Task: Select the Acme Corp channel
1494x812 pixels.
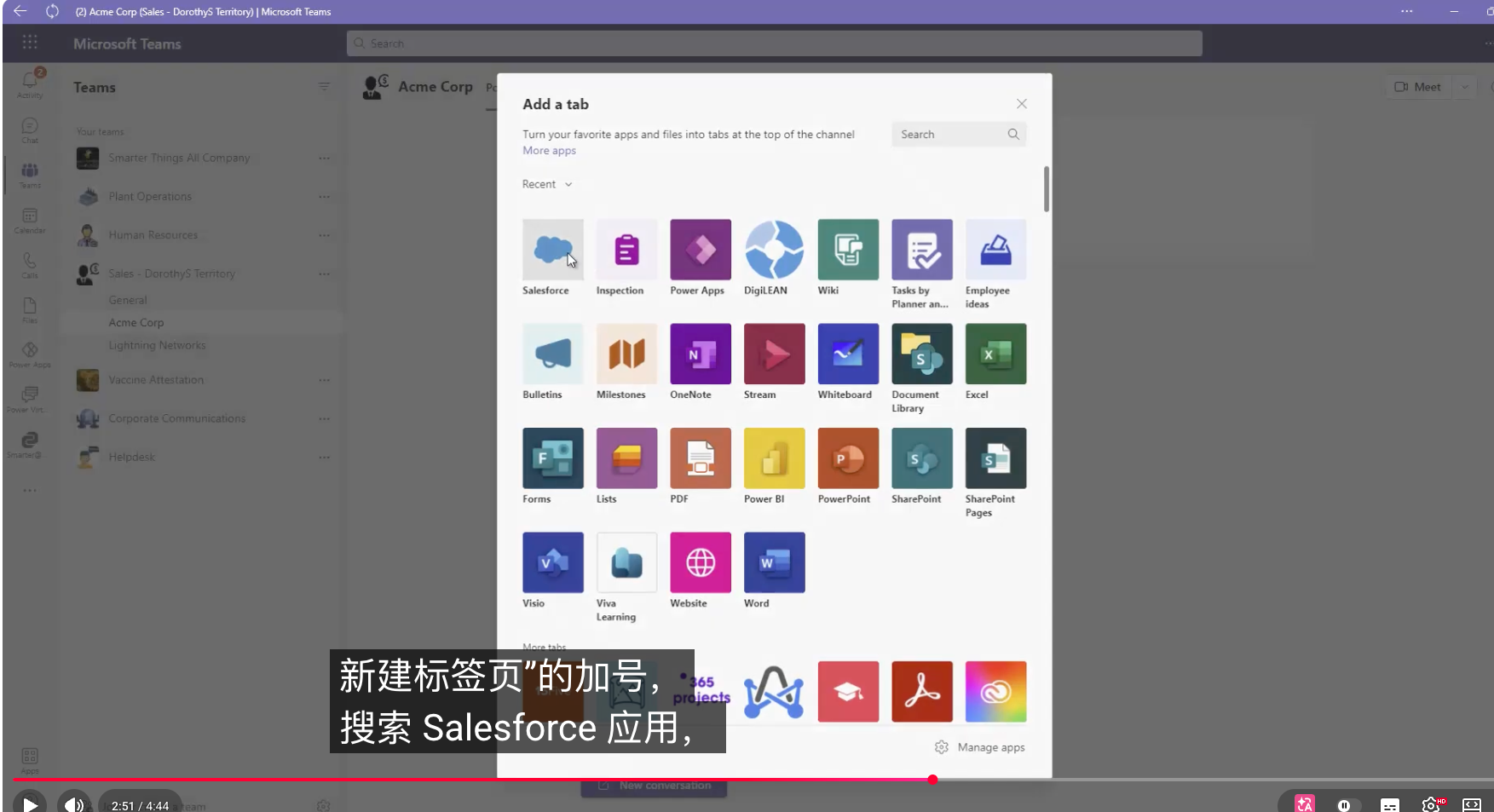Action: [136, 323]
